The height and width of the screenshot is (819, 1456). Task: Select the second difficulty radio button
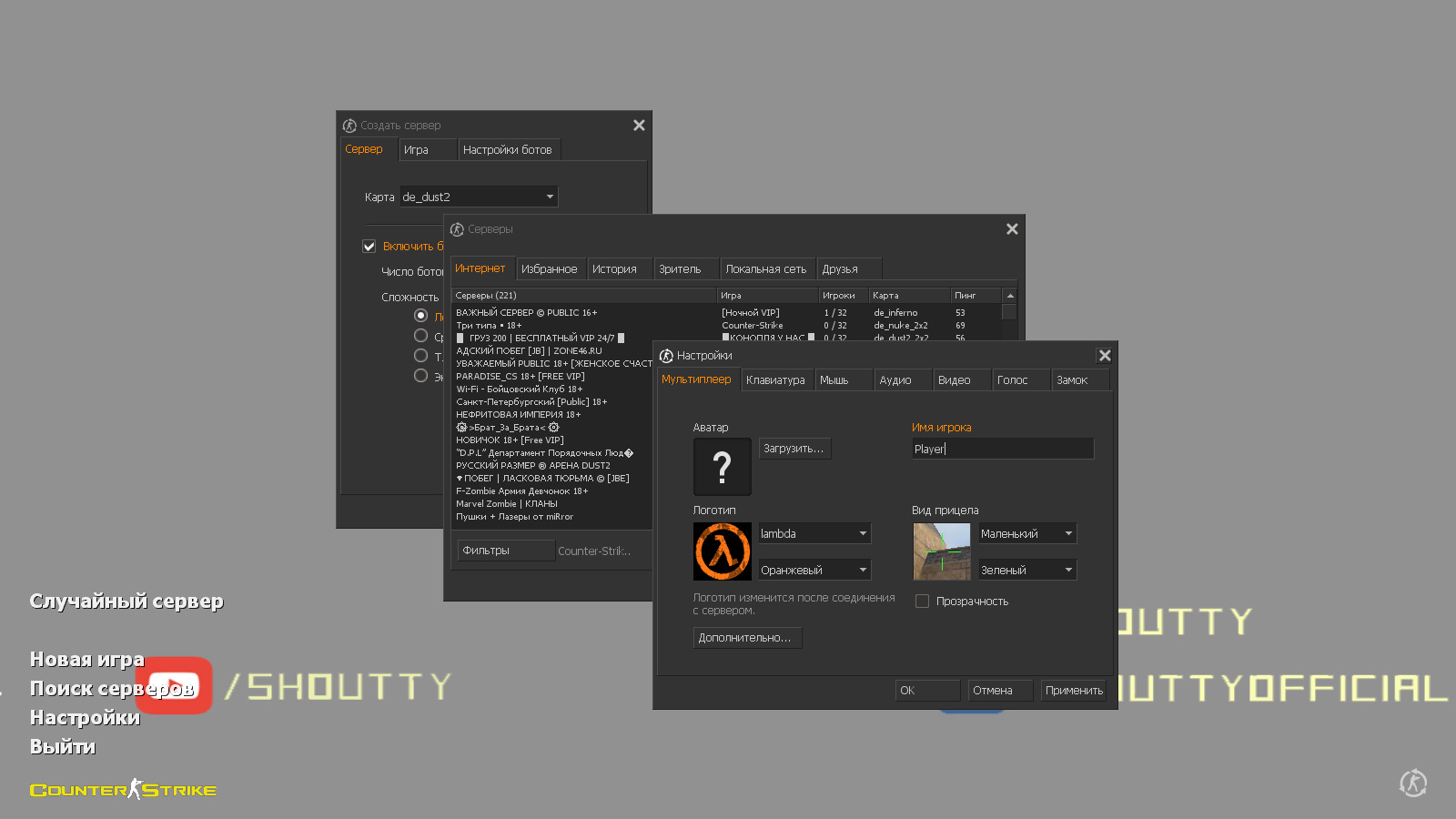pos(420,336)
